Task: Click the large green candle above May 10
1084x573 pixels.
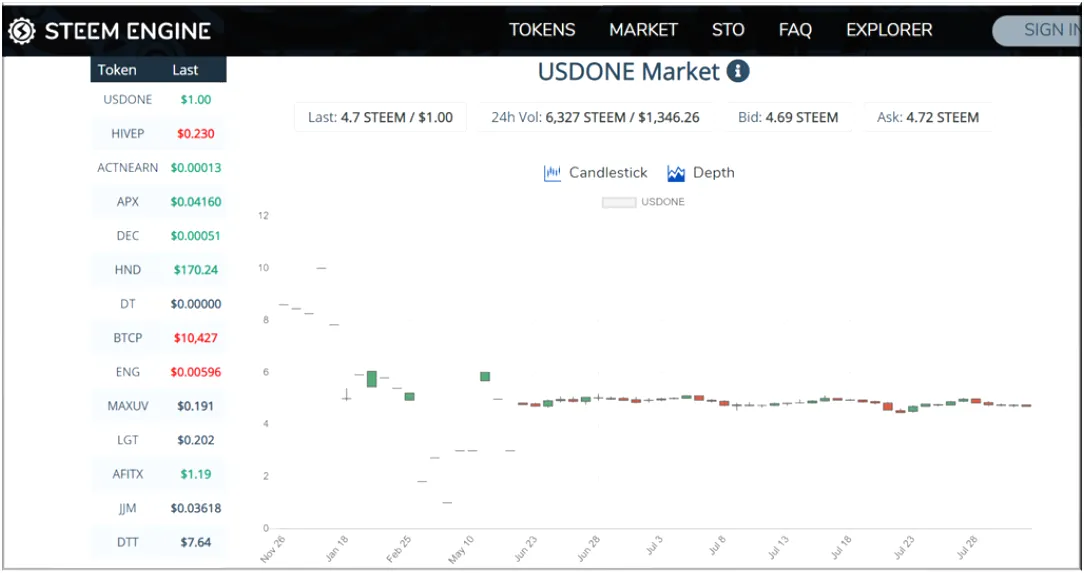Action: coord(485,377)
